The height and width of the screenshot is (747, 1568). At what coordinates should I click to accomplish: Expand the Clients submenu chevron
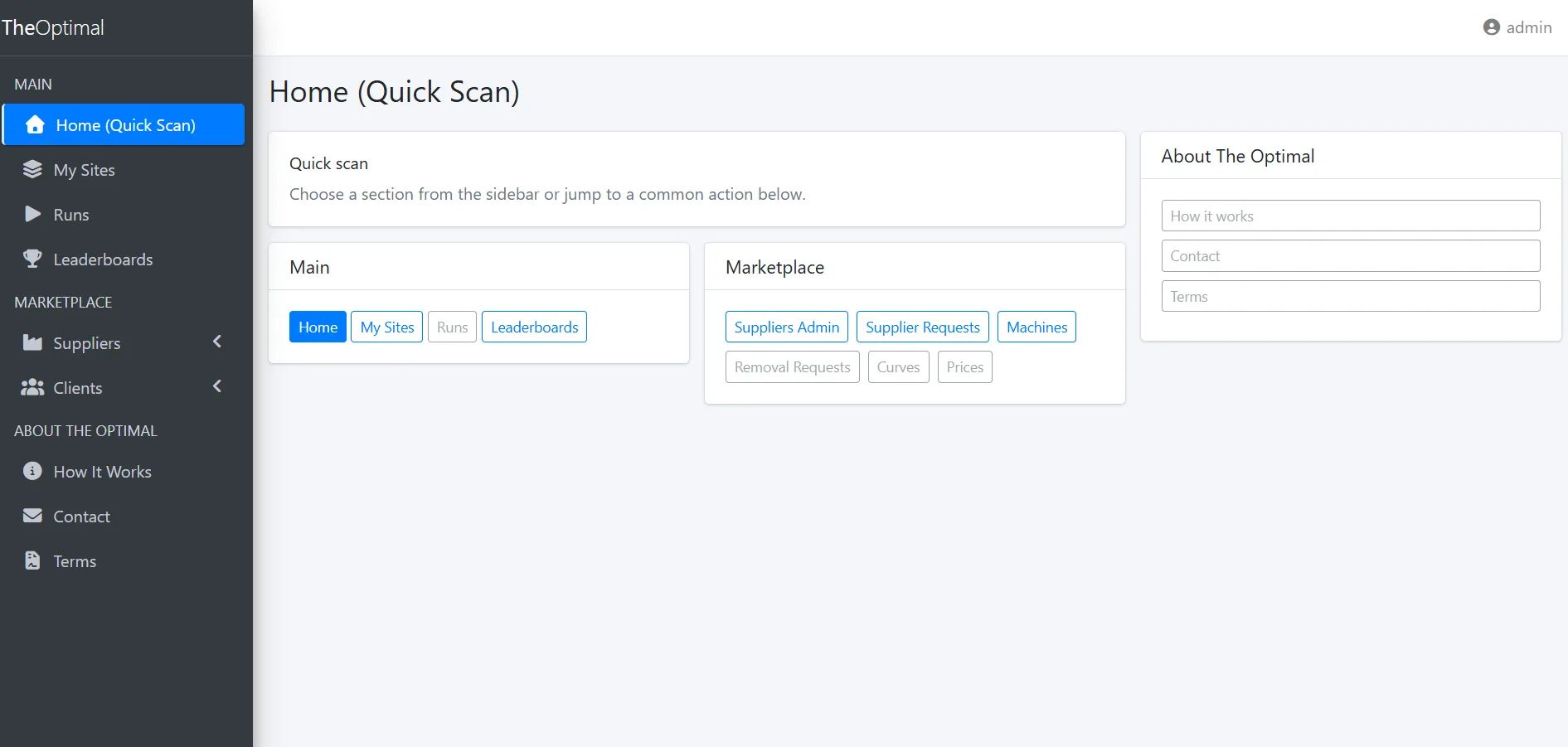(x=217, y=387)
